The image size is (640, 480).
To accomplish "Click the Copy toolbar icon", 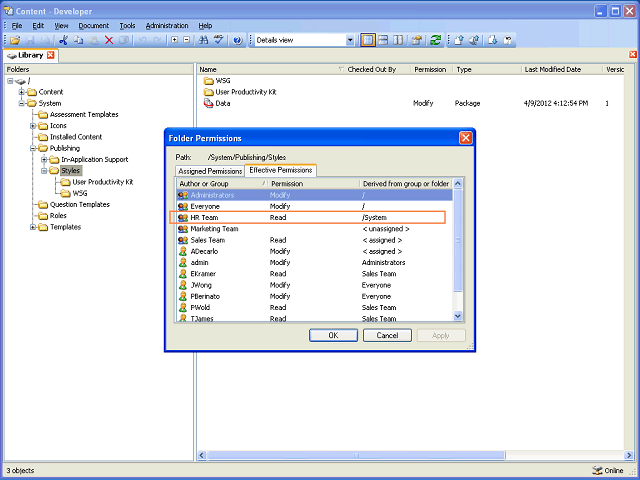I will (x=78, y=40).
